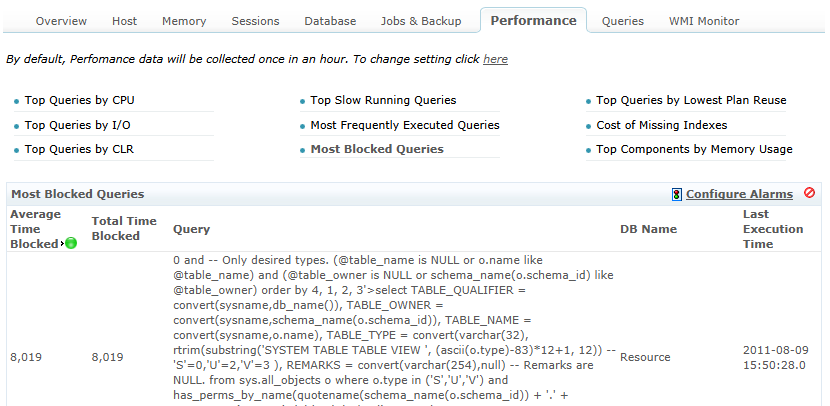Switch to Jobs & Backup tab
This screenshot has height=406, width=830.
click(421, 21)
